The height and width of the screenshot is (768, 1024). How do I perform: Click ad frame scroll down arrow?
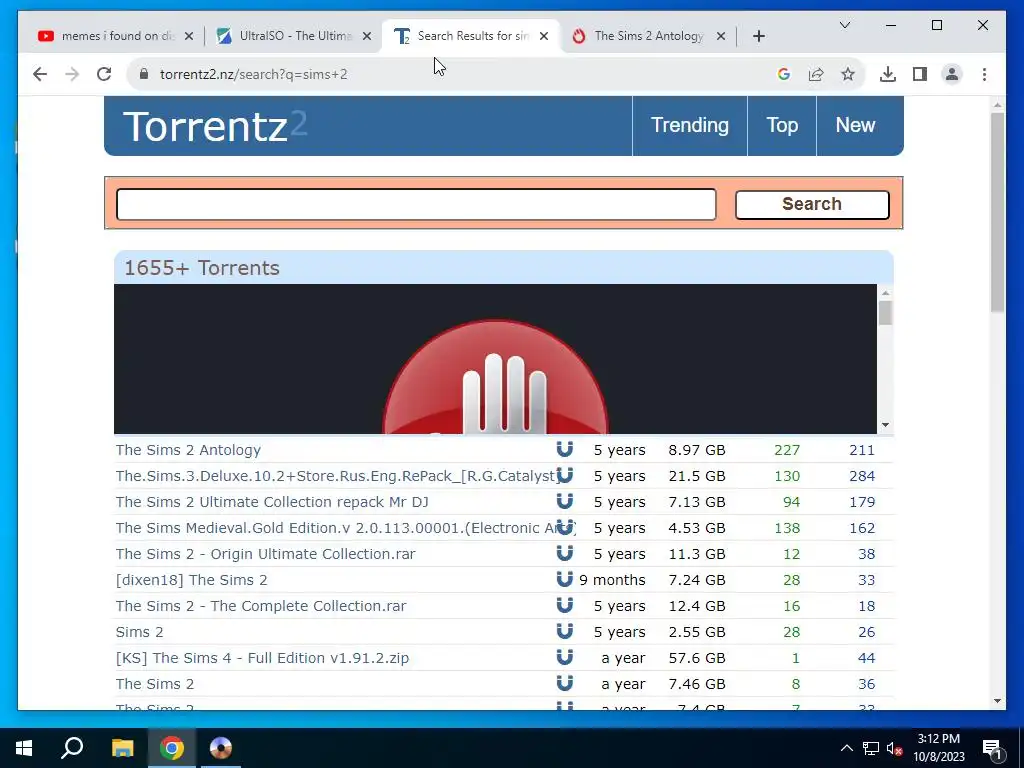[885, 425]
